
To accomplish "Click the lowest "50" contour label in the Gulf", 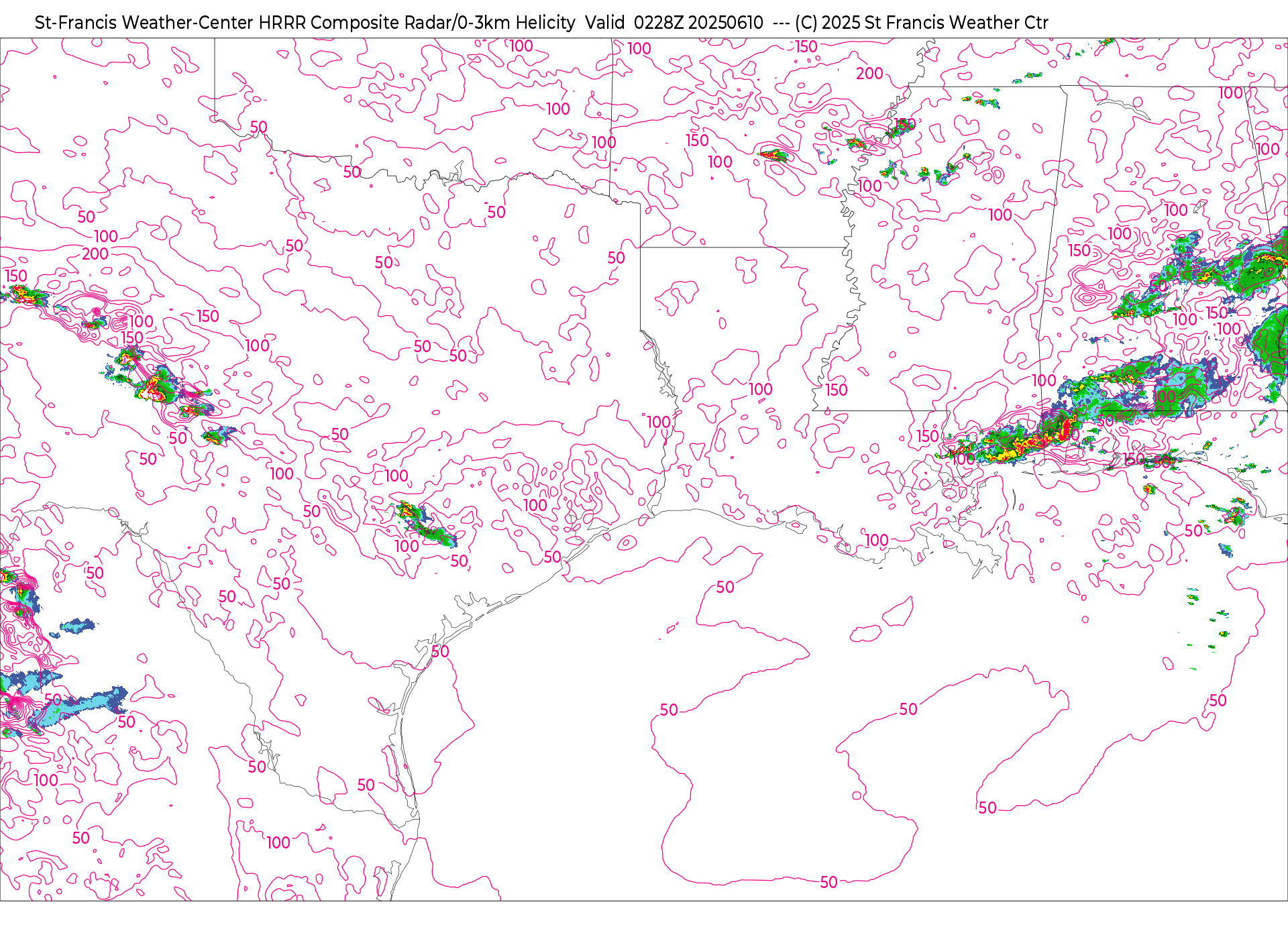I will [829, 882].
